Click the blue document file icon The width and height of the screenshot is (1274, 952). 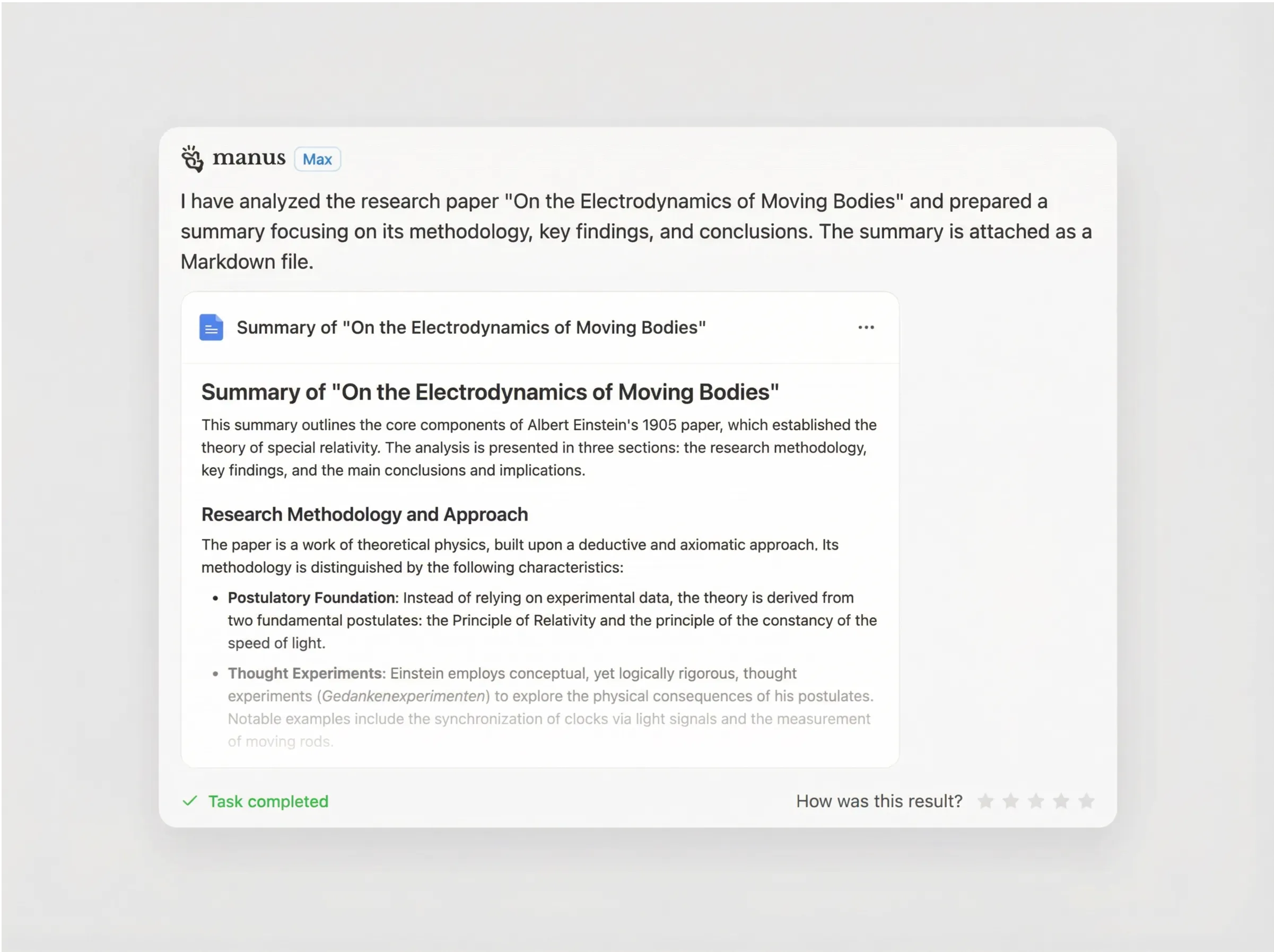[x=212, y=327]
